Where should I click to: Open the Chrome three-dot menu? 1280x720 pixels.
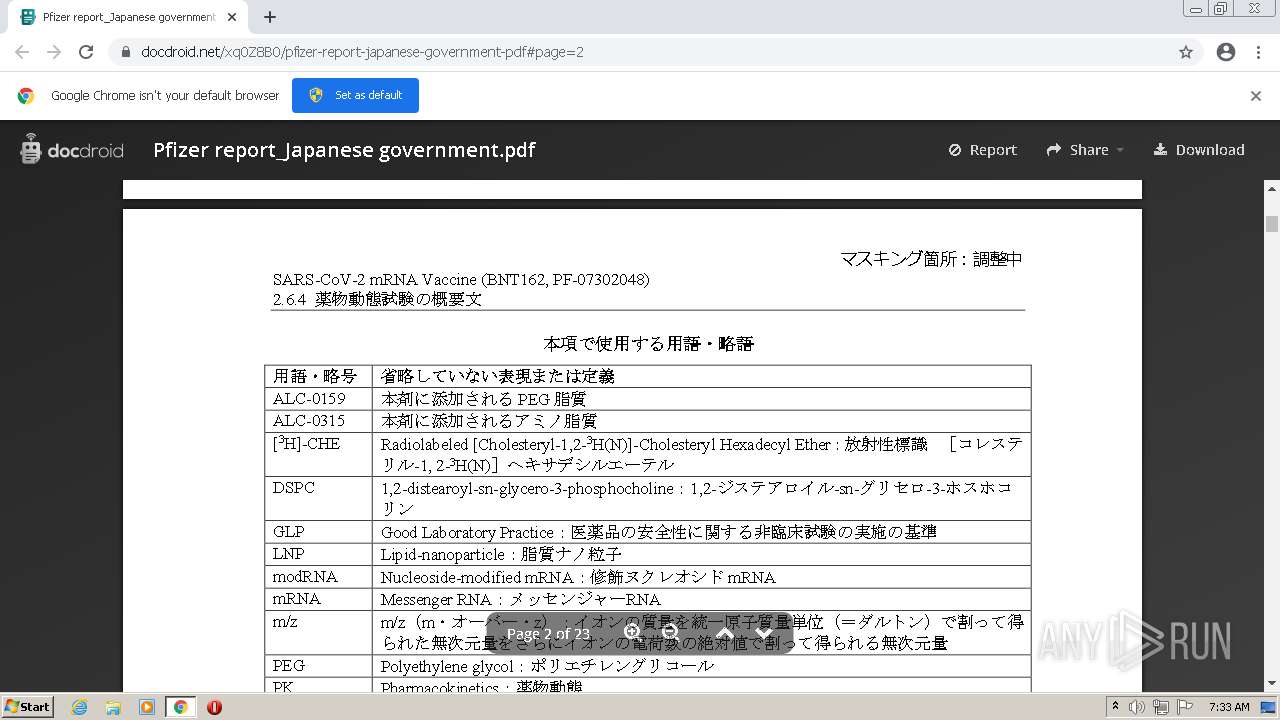(x=1258, y=52)
